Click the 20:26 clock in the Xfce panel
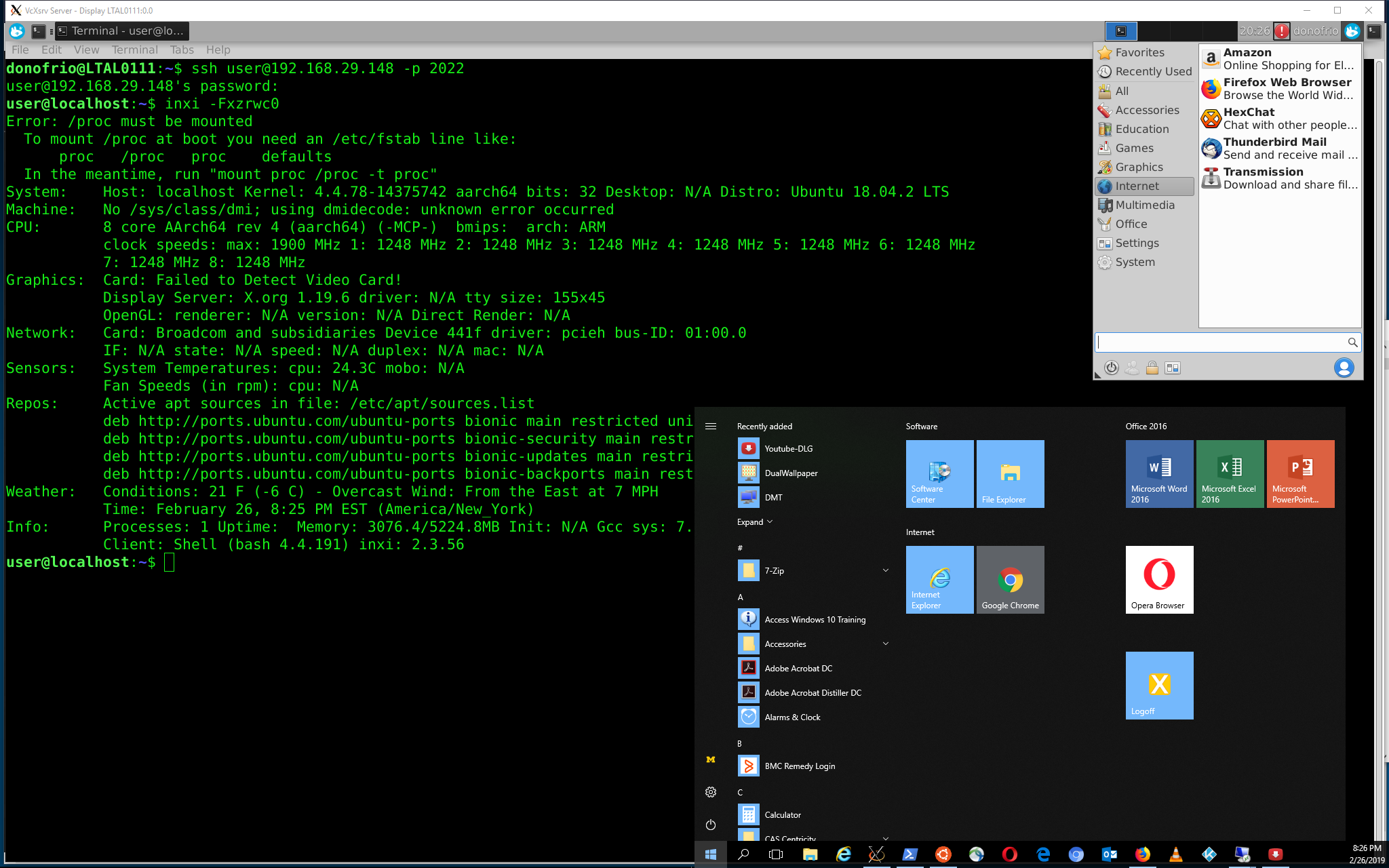The width and height of the screenshot is (1389, 868). (x=1254, y=31)
